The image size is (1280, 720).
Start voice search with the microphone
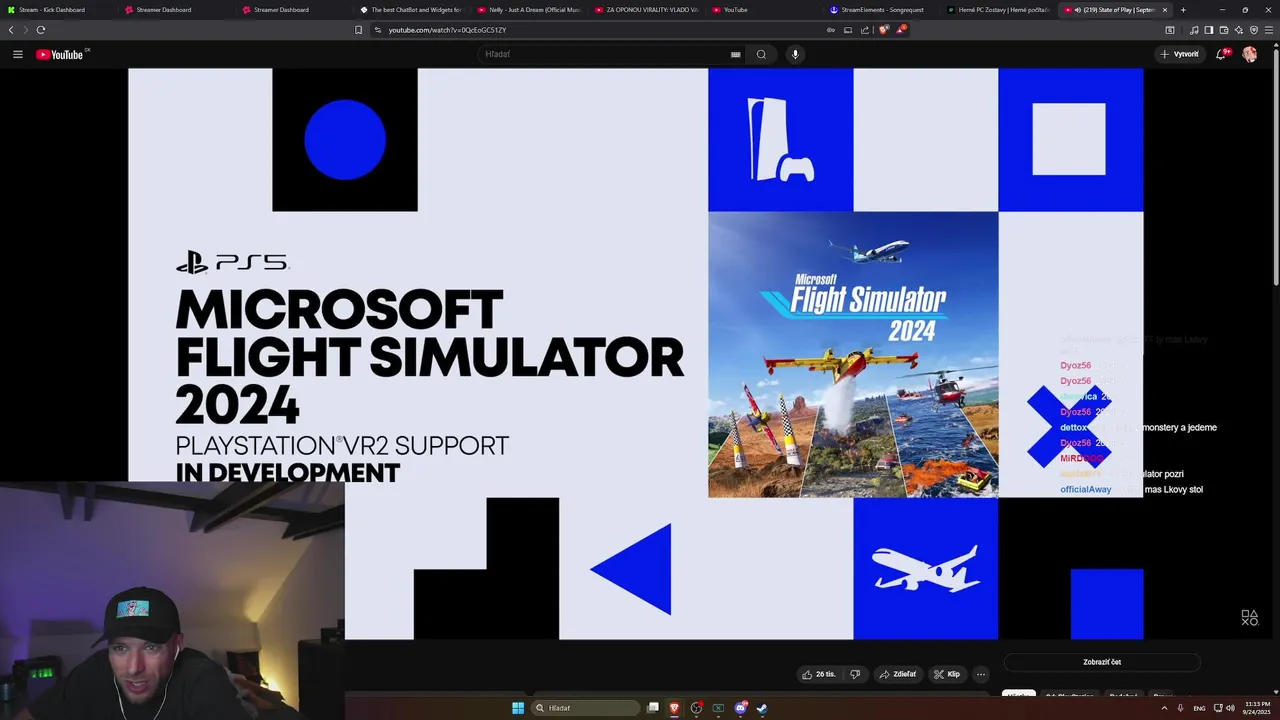pyautogui.click(x=795, y=54)
